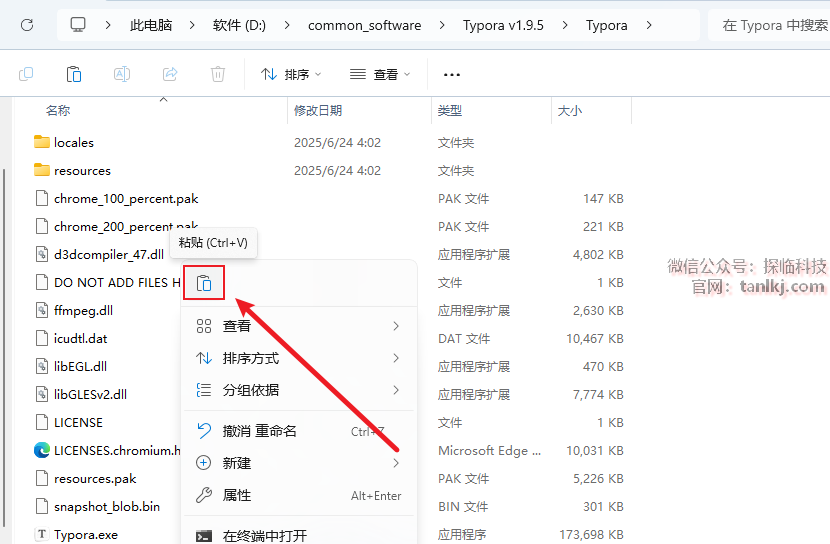
Task: Click the LICENSE file icon
Action: click(x=41, y=422)
